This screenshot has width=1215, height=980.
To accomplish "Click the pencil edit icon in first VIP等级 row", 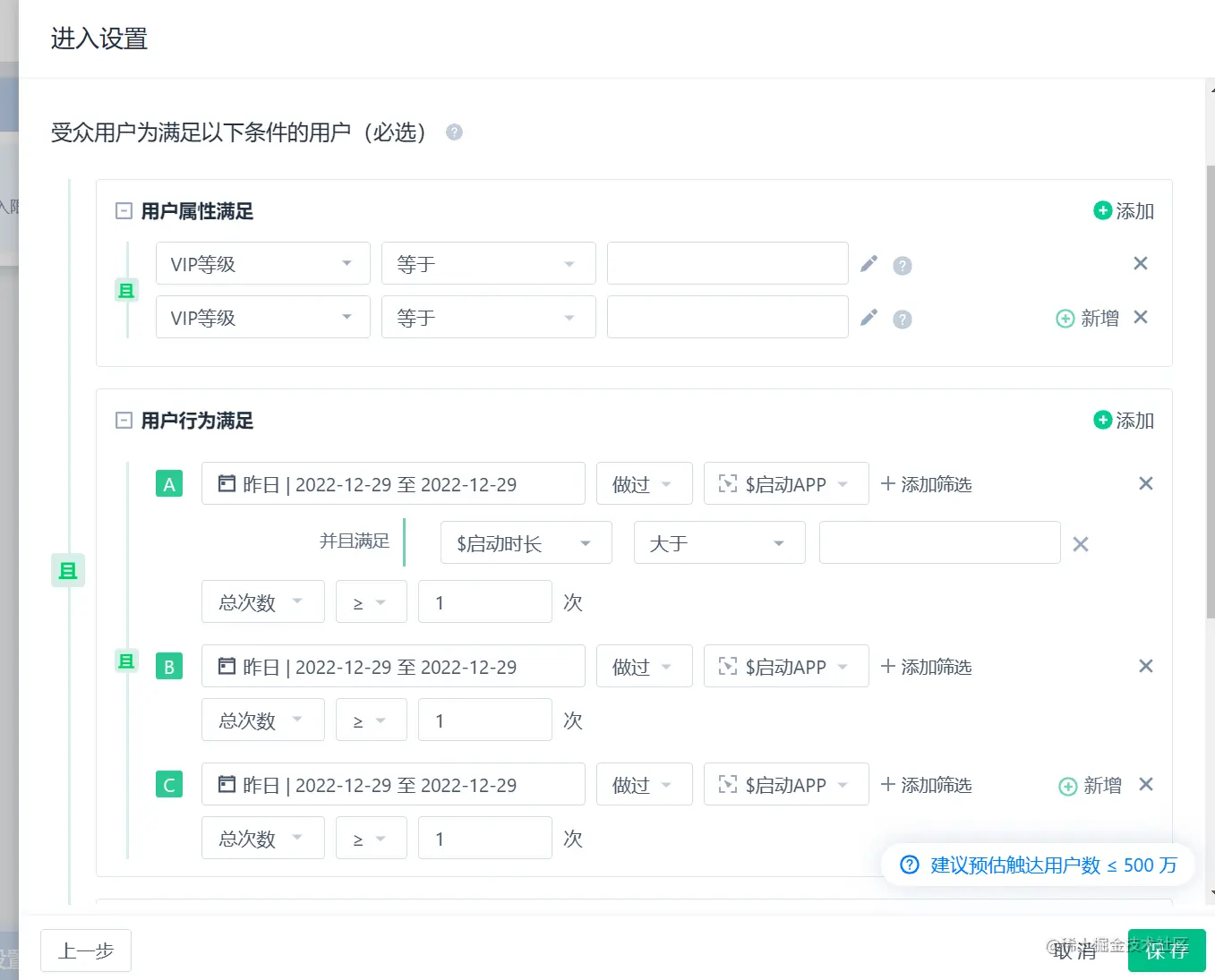I will [868, 264].
